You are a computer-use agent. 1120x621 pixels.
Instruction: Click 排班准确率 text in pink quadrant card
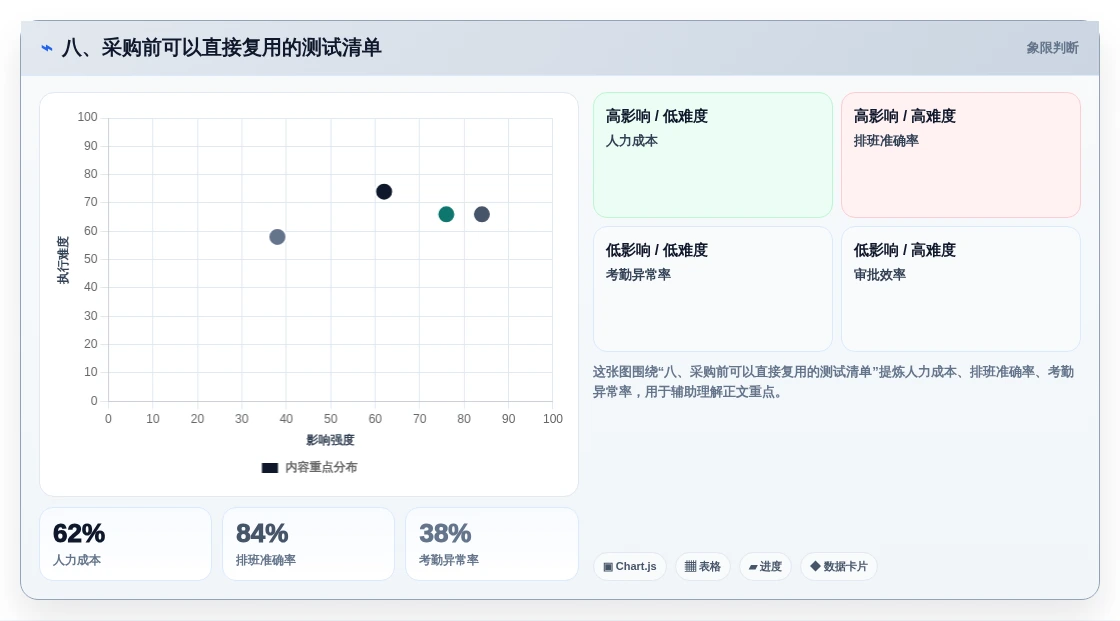886,141
